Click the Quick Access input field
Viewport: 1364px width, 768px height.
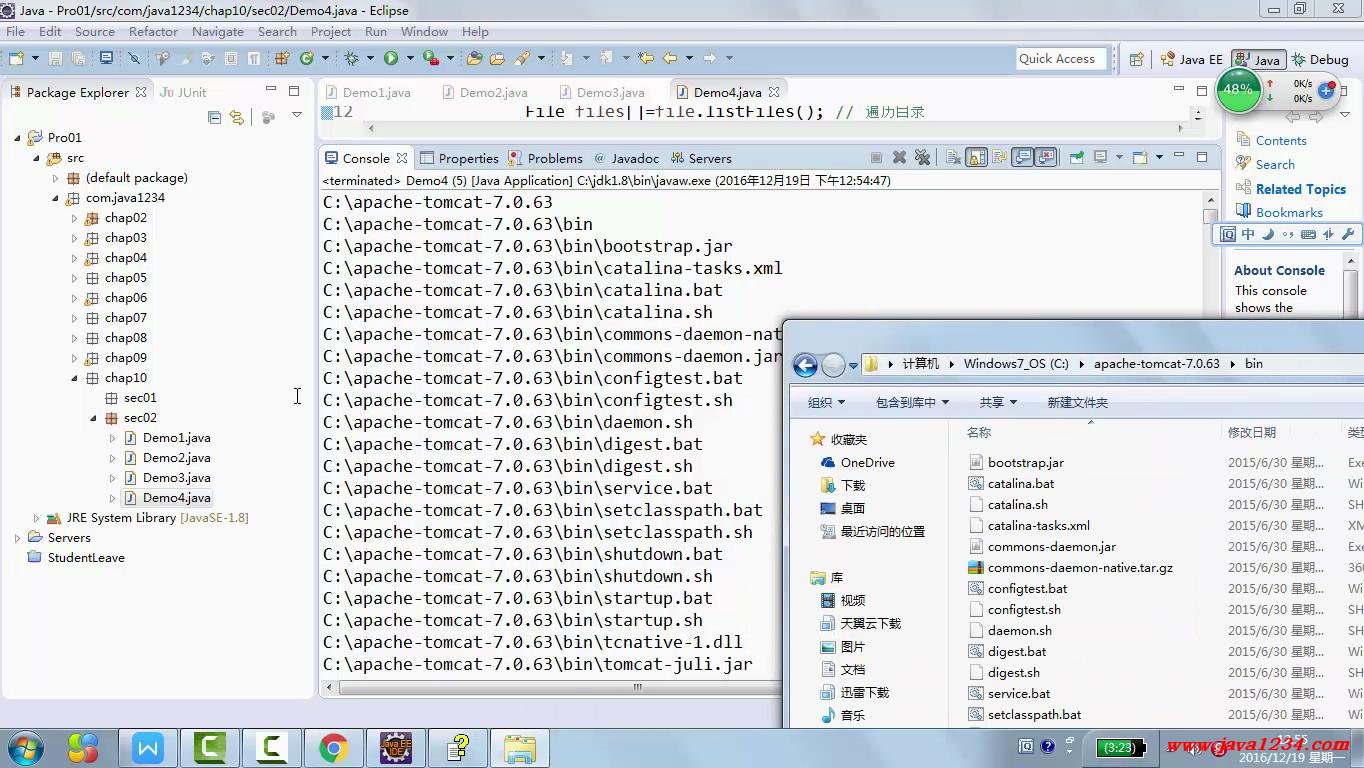[x=1062, y=58]
